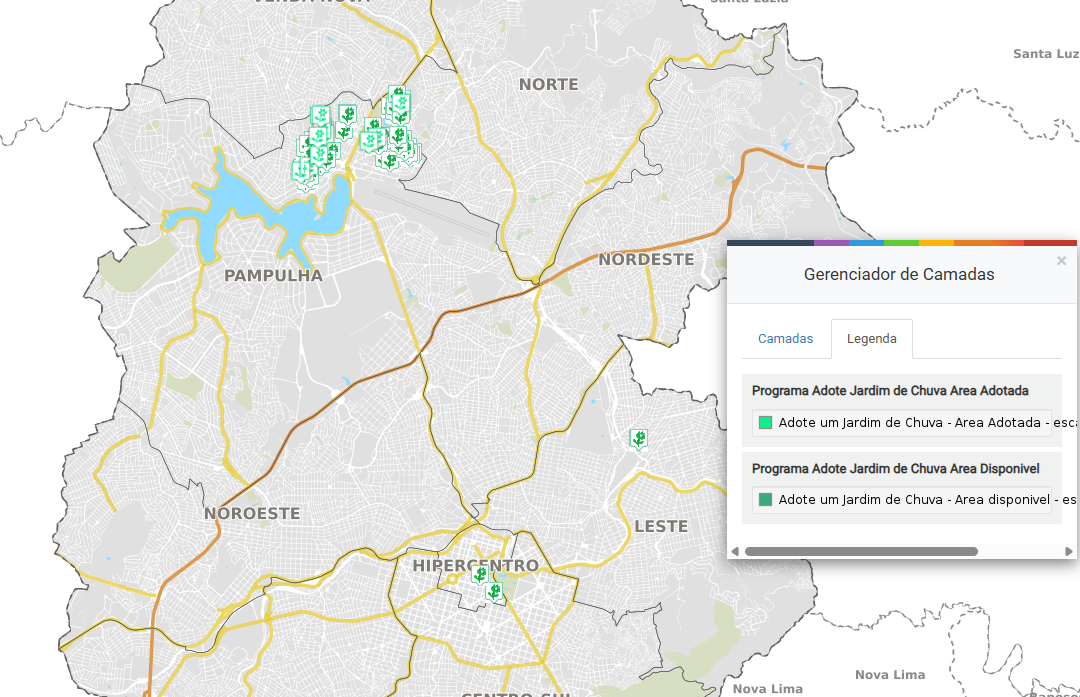Click the HIPERCENTRO region label on the map

[x=475, y=565]
